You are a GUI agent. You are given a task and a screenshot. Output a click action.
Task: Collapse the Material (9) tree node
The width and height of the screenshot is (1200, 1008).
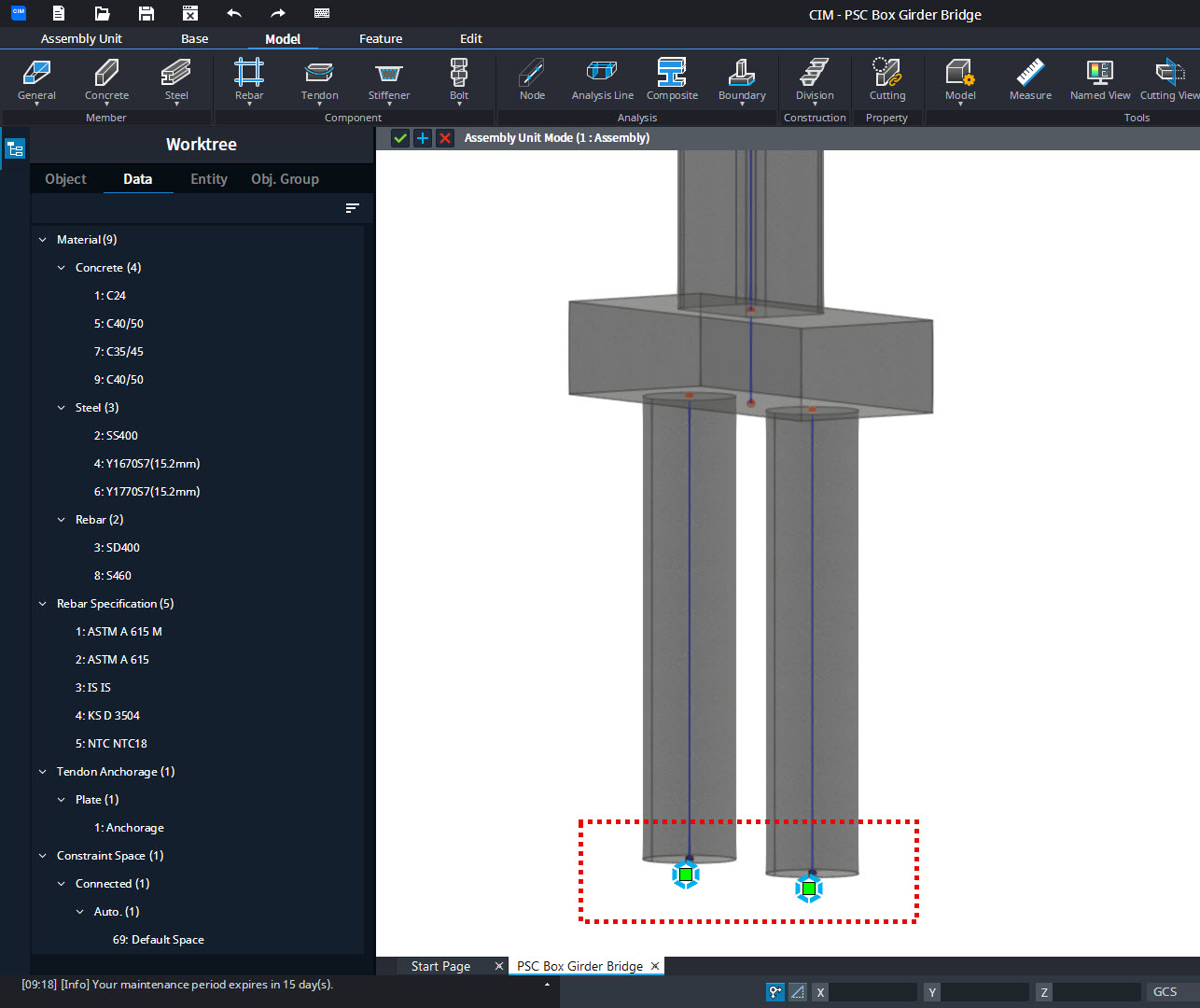pyautogui.click(x=42, y=239)
